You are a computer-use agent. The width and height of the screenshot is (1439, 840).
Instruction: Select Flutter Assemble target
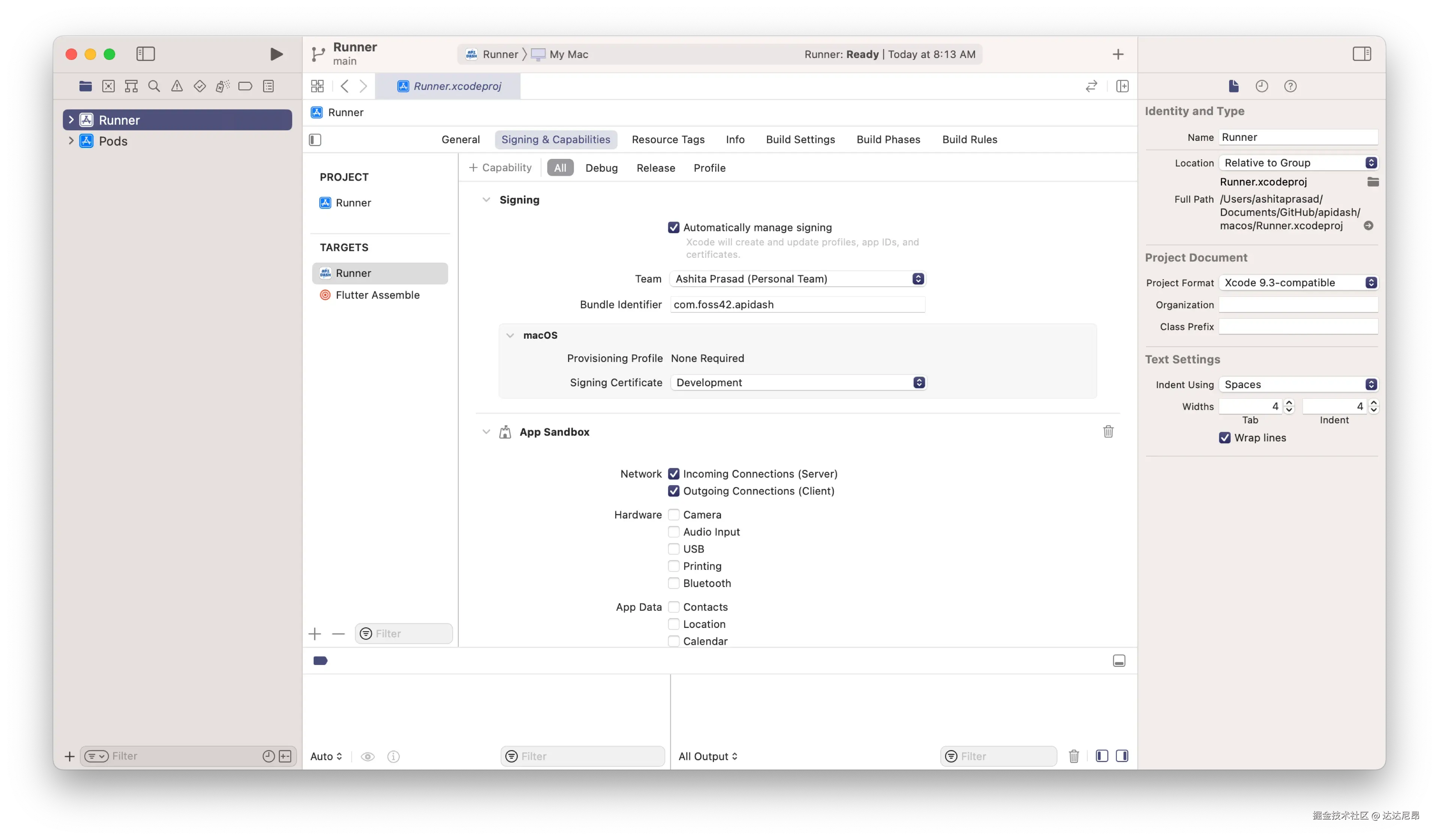[x=377, y=295]
